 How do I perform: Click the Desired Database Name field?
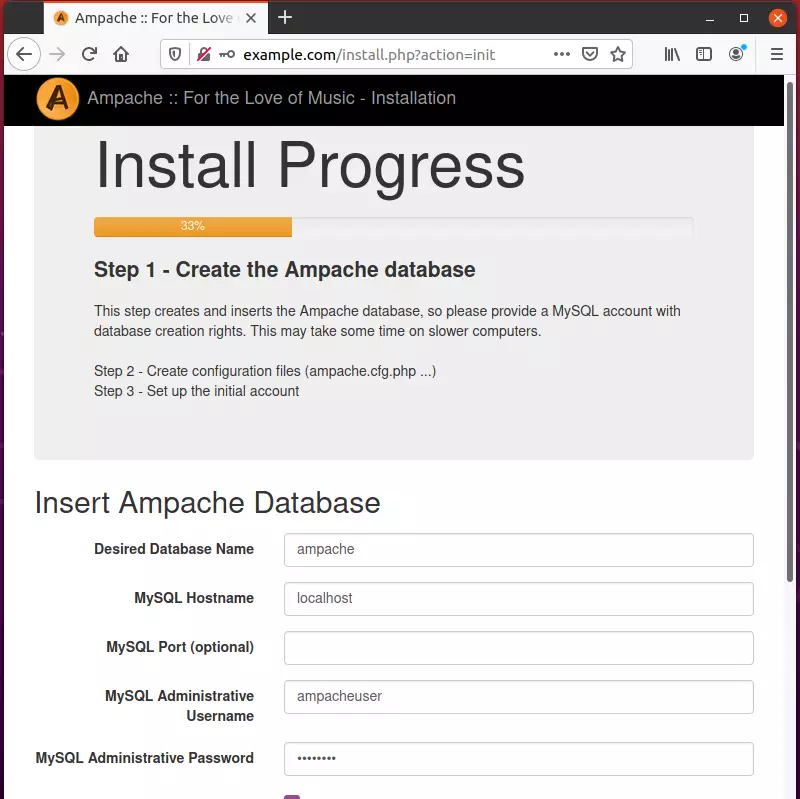point(518,550)
